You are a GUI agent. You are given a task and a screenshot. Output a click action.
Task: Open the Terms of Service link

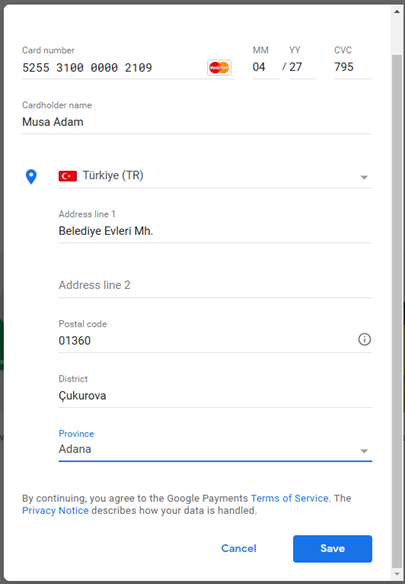289,498
